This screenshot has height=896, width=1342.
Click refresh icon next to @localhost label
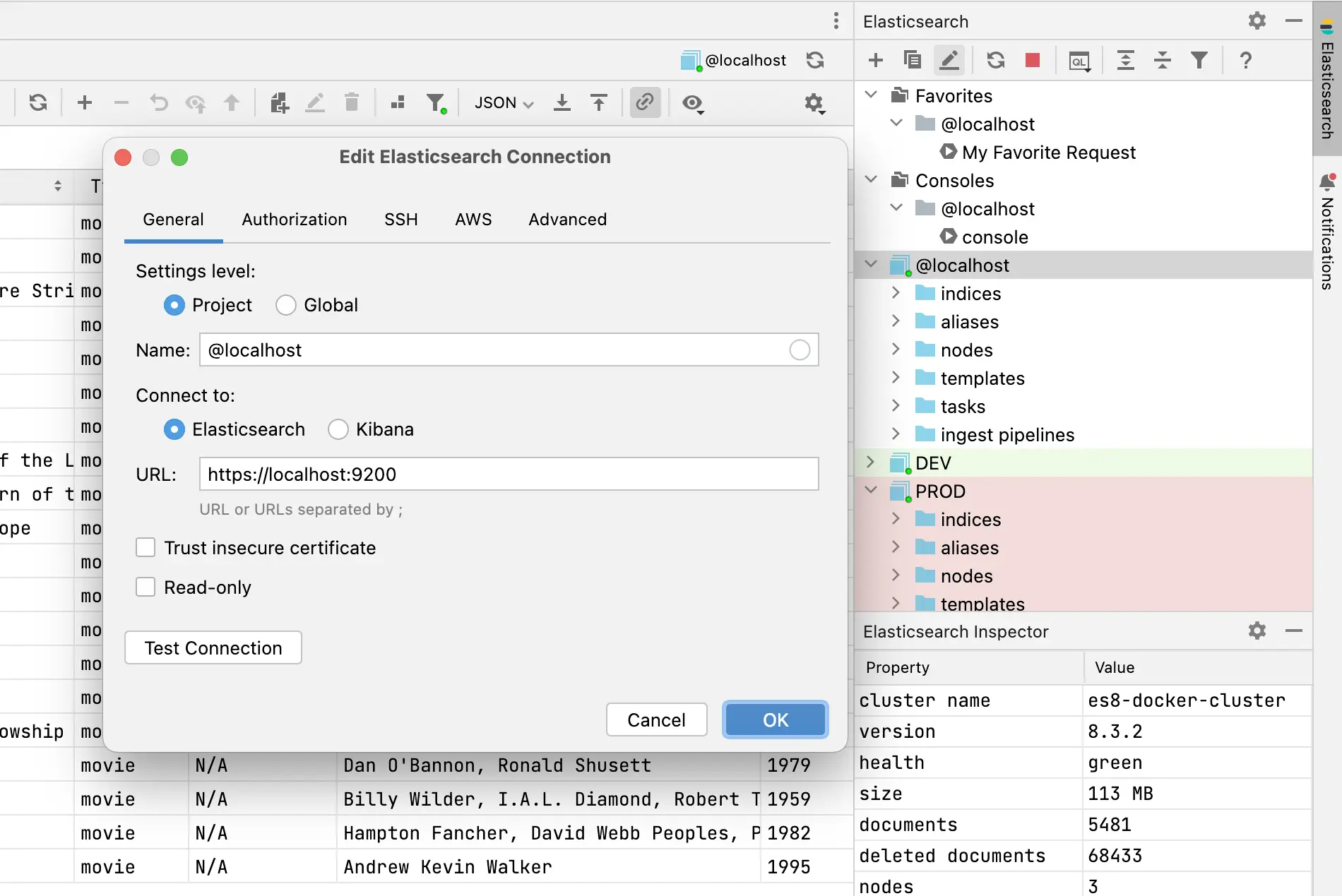[816, 60]
